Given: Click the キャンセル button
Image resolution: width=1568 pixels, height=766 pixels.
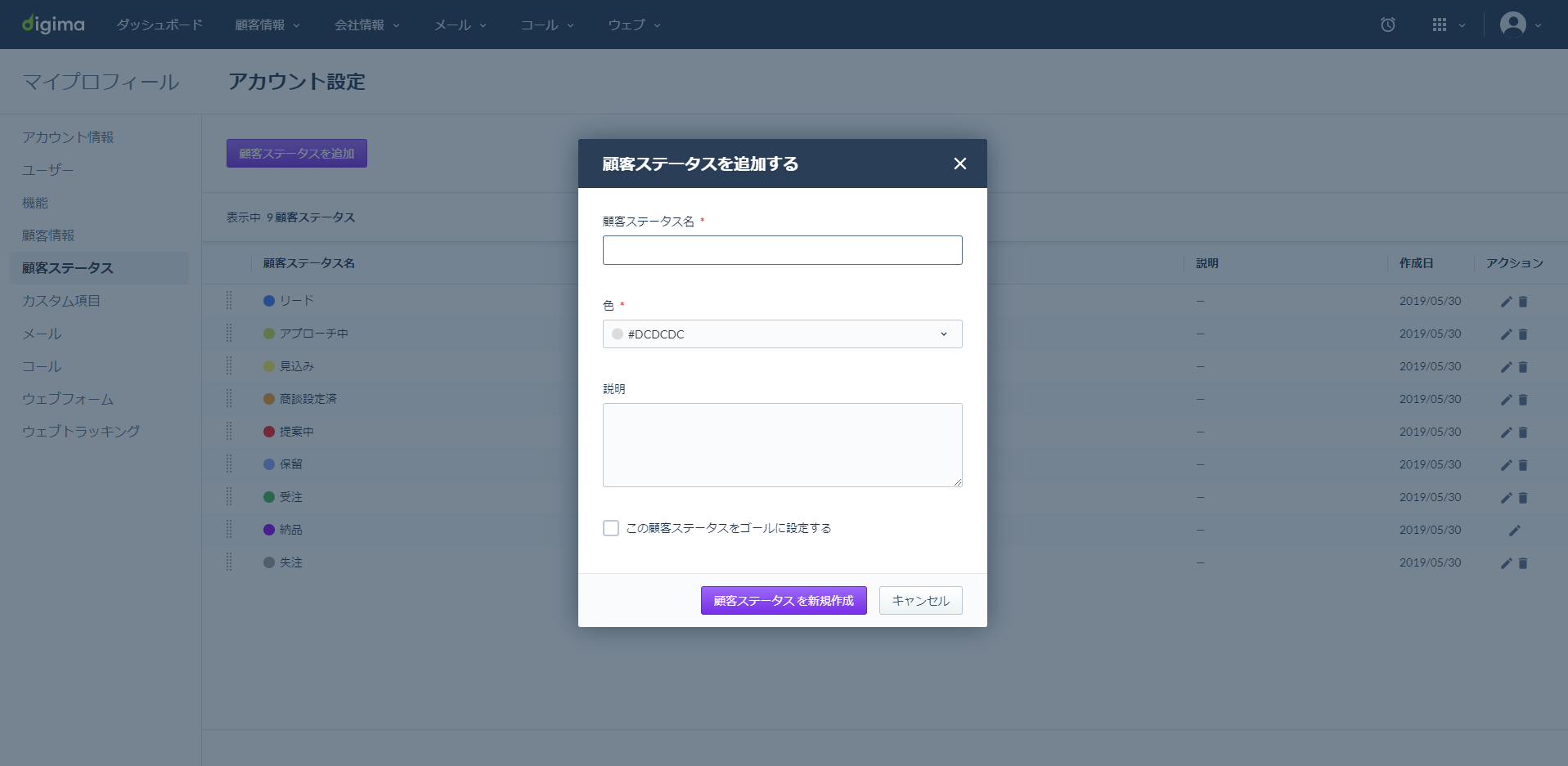Looking at the screenshot, I should (x=920, y=600).
